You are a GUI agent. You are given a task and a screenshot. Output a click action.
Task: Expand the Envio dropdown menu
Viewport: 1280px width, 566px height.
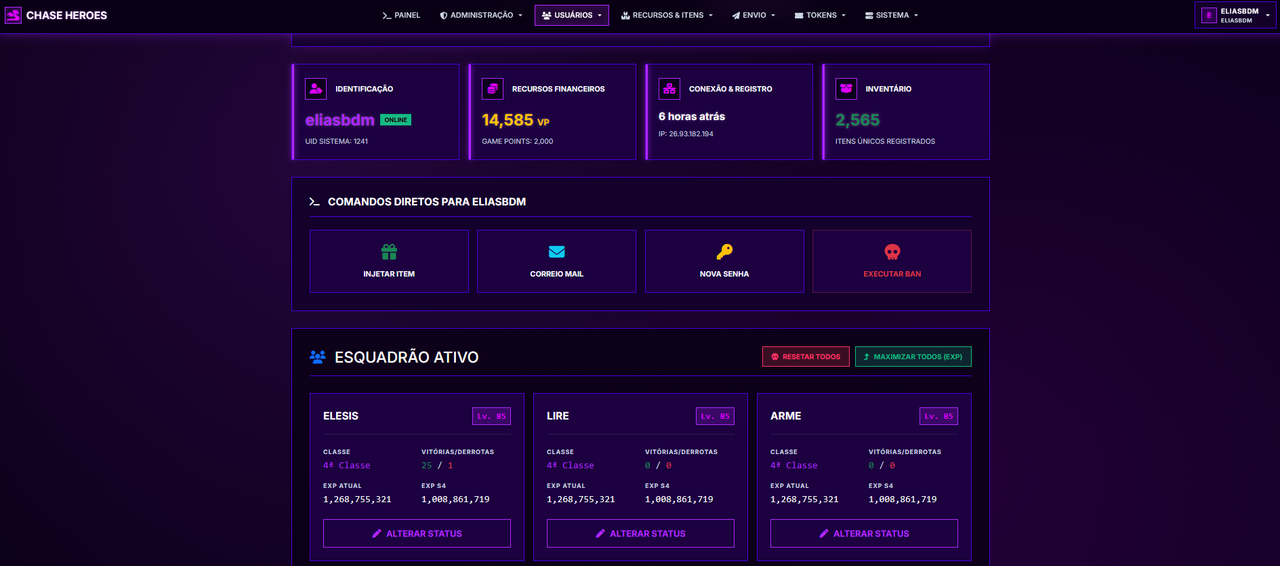click(x=754, y=15)
